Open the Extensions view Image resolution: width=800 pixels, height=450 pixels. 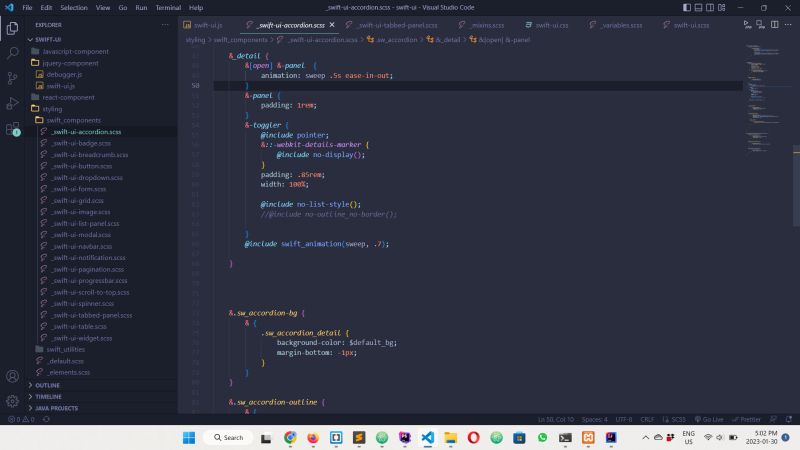12,129
